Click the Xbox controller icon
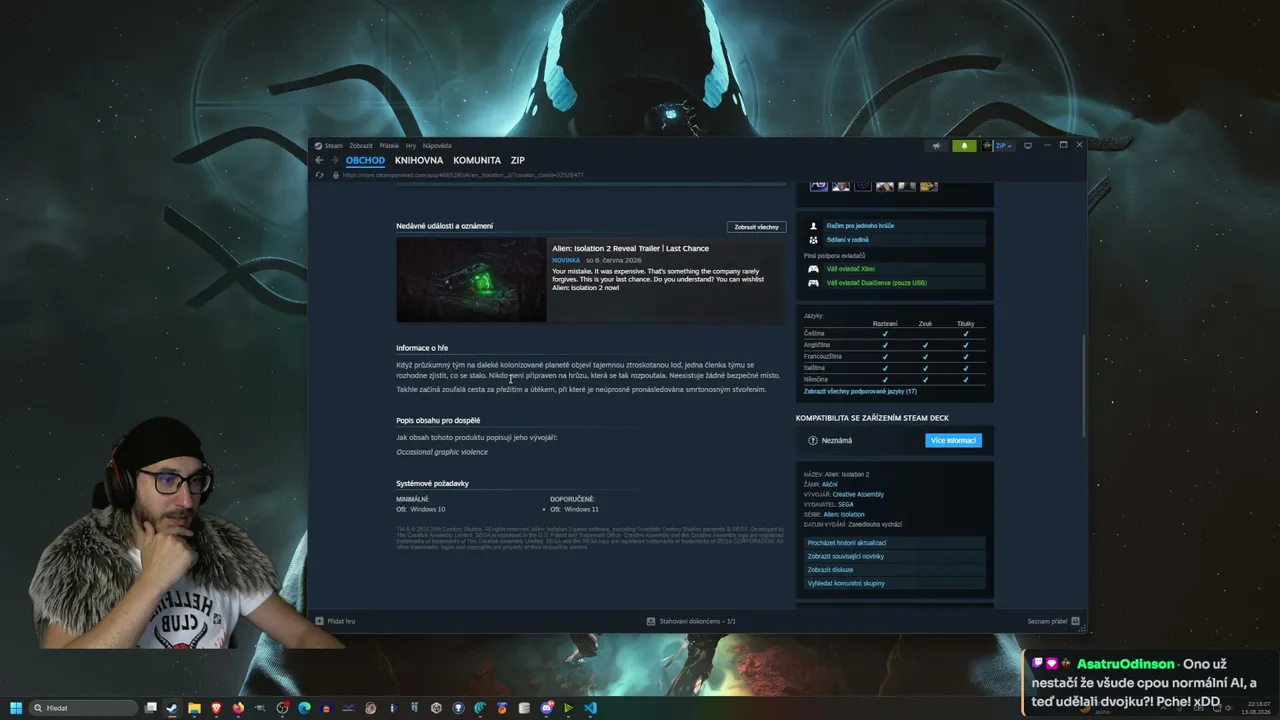This screenshot has height=720, width=1280. (x=813, y=269)
